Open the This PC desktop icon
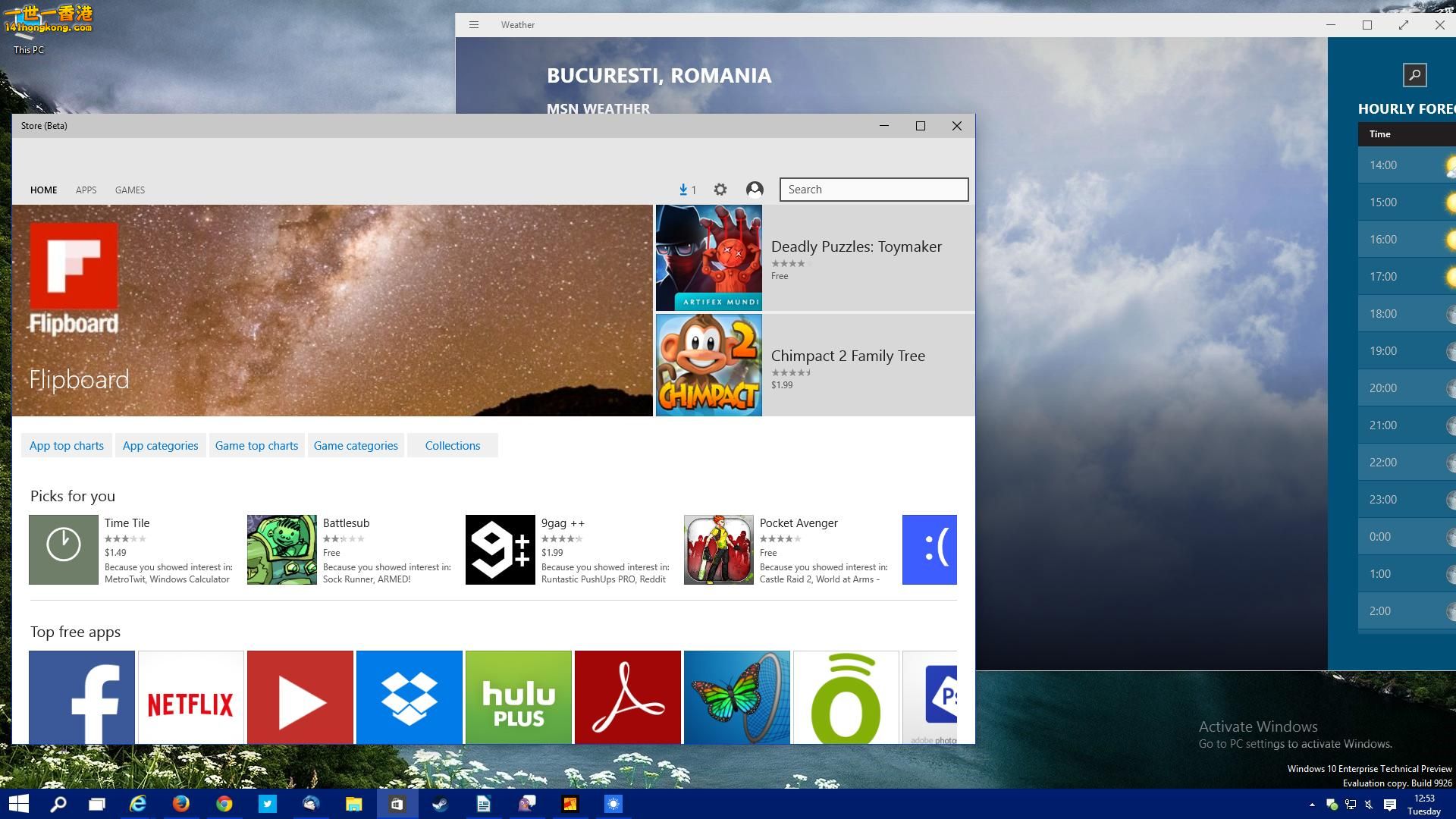1456x819 pixels. (x=29, y=30)
